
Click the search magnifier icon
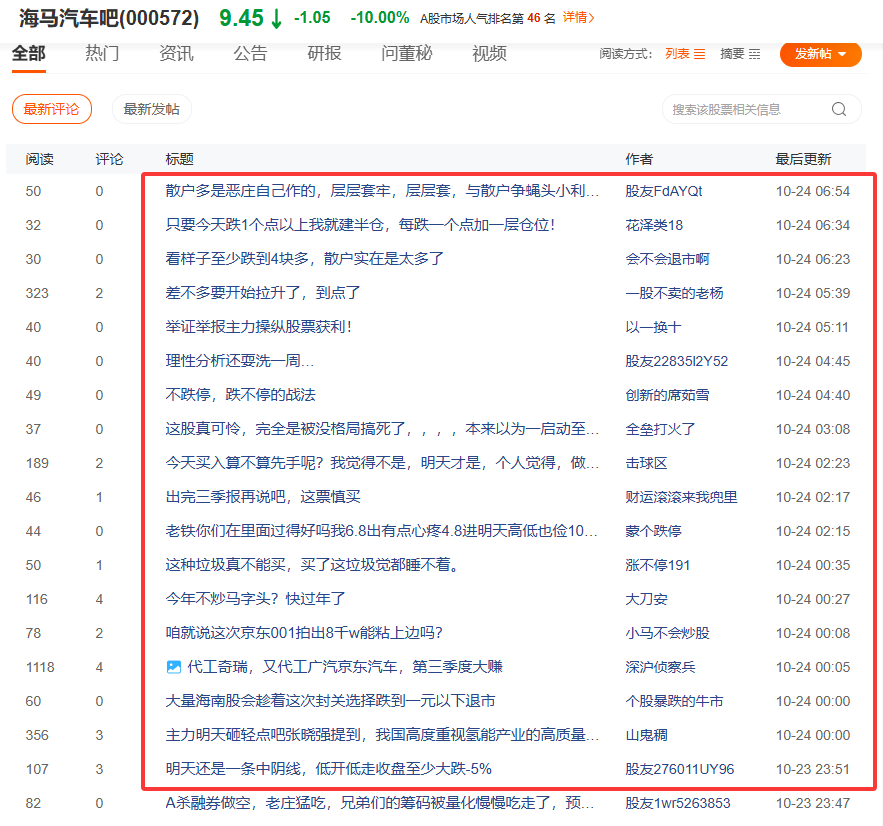tap(839, 109)
